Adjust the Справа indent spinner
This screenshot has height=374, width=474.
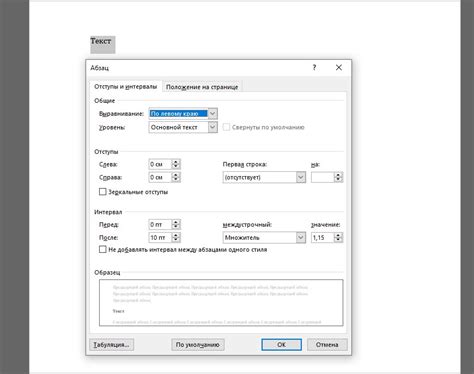point(176,177)
